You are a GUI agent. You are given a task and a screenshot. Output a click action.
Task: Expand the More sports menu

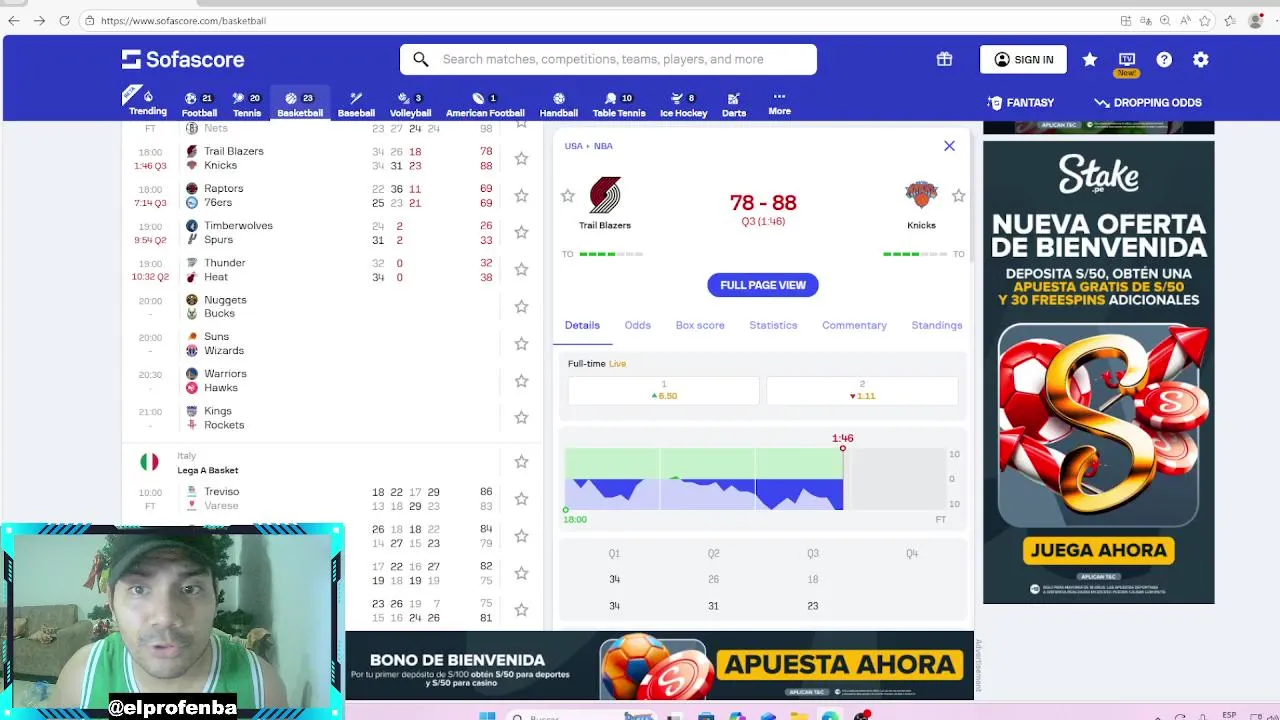coord(780,104)
